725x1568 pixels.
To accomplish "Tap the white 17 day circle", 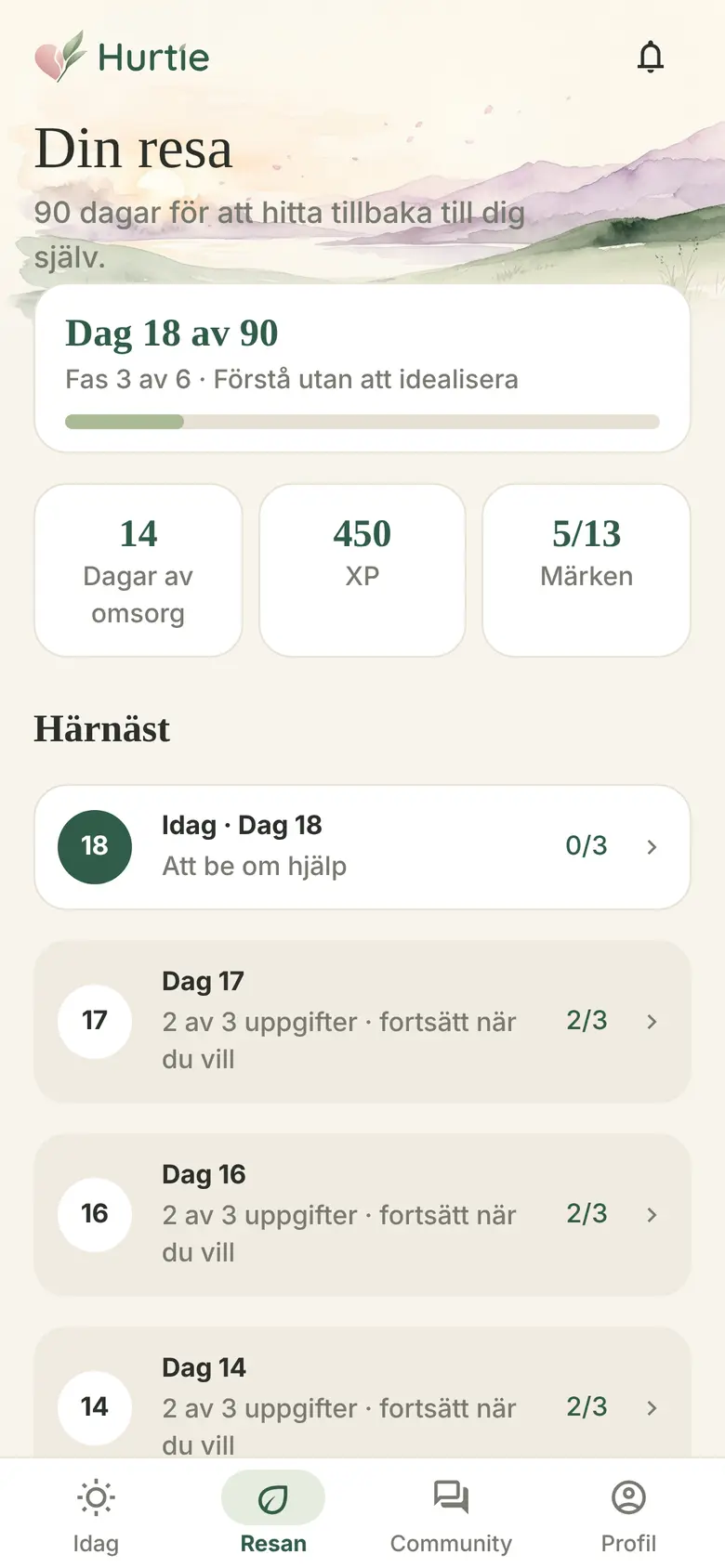I will 95,1021.
